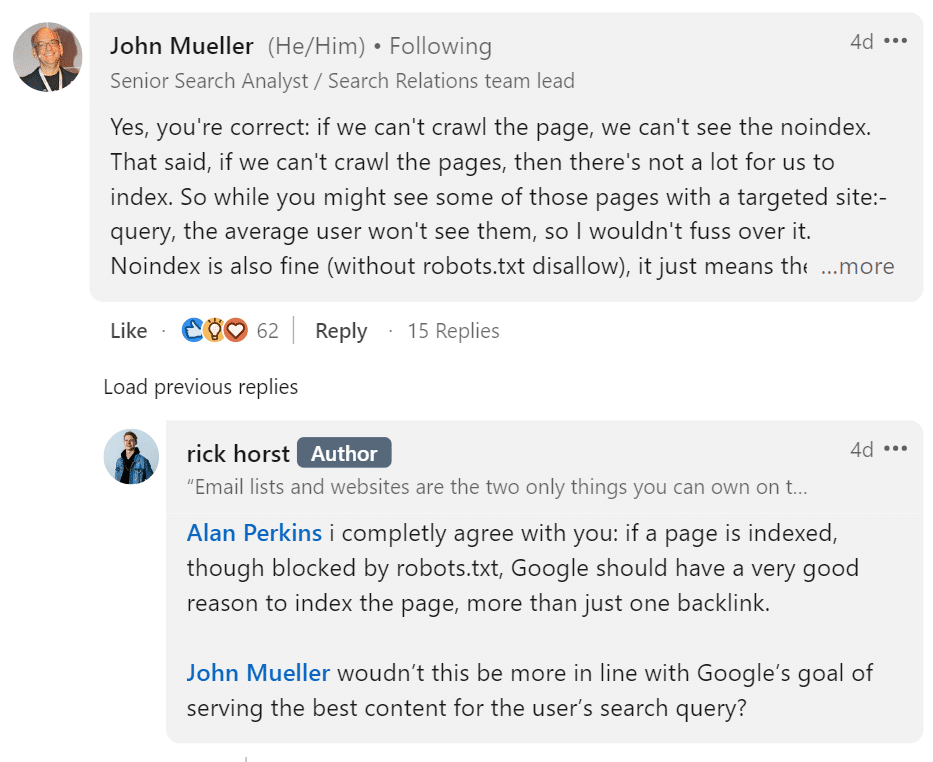Click the blue thumbs-up reaction icon
This screenshot has height=762, width=933.
click(192, 331)
